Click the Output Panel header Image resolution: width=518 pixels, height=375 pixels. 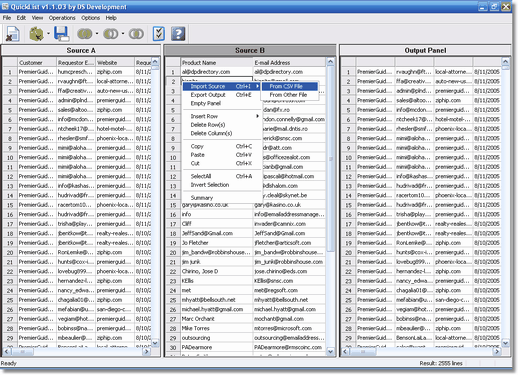425,50
